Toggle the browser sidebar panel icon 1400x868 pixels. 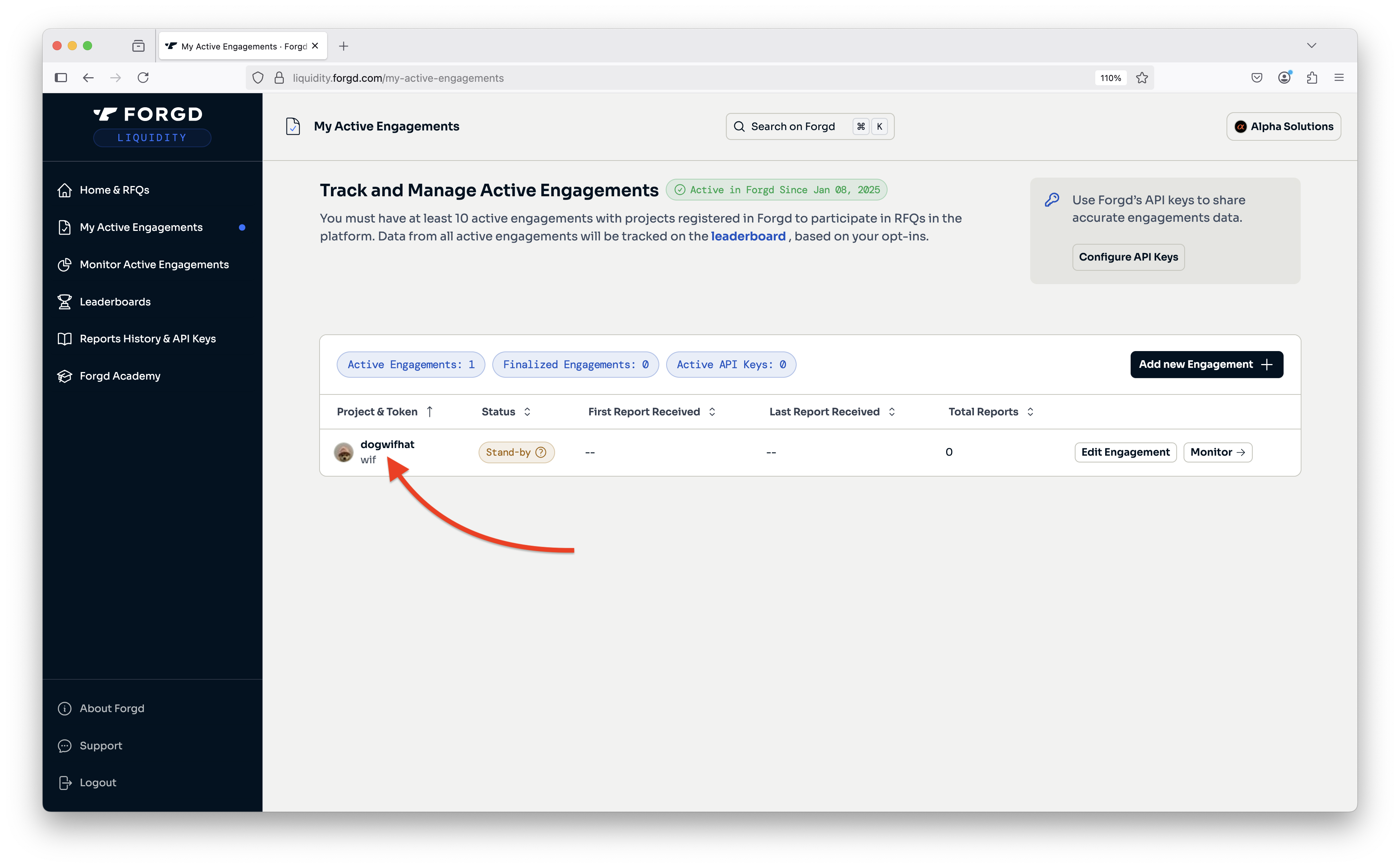coord(61,78)
